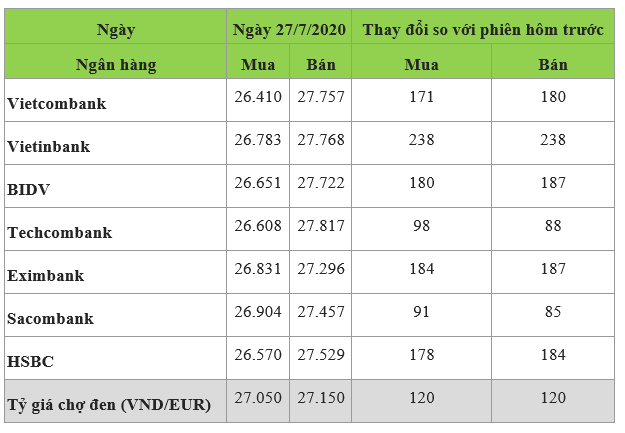Click Vietcombank buy change value 171
This screenshot has width=625, height=433.
coord(421,96)
